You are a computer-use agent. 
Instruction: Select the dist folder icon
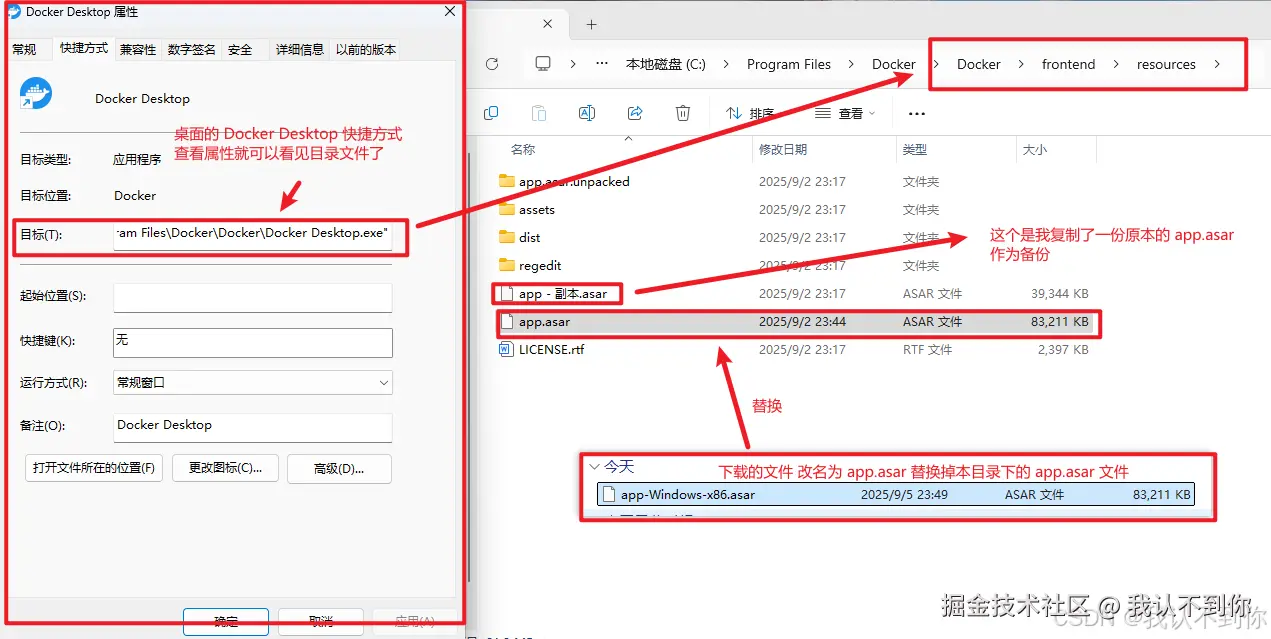coord(507,238)
